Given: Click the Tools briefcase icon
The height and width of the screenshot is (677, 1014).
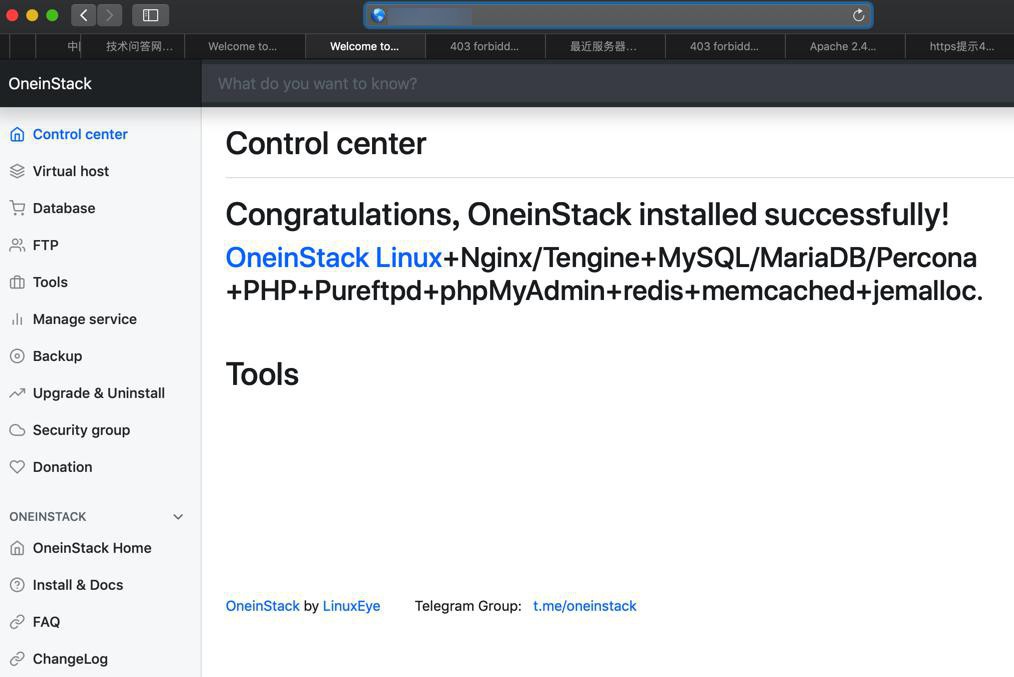Looking at the screenshot, I should pyautogui.click(x=17, y=282).
